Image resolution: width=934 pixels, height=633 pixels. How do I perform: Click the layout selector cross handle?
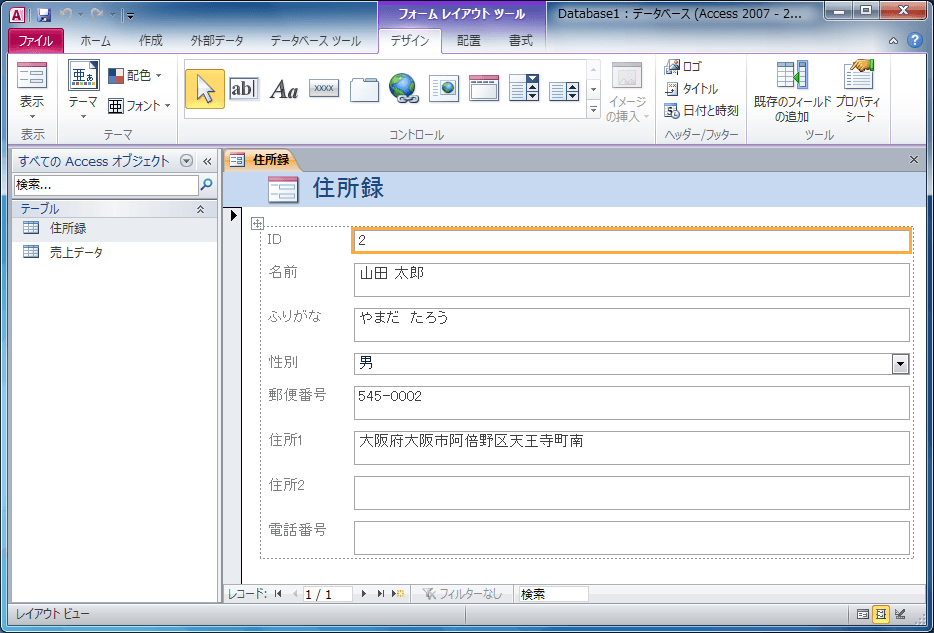click(x=257, y=223)
